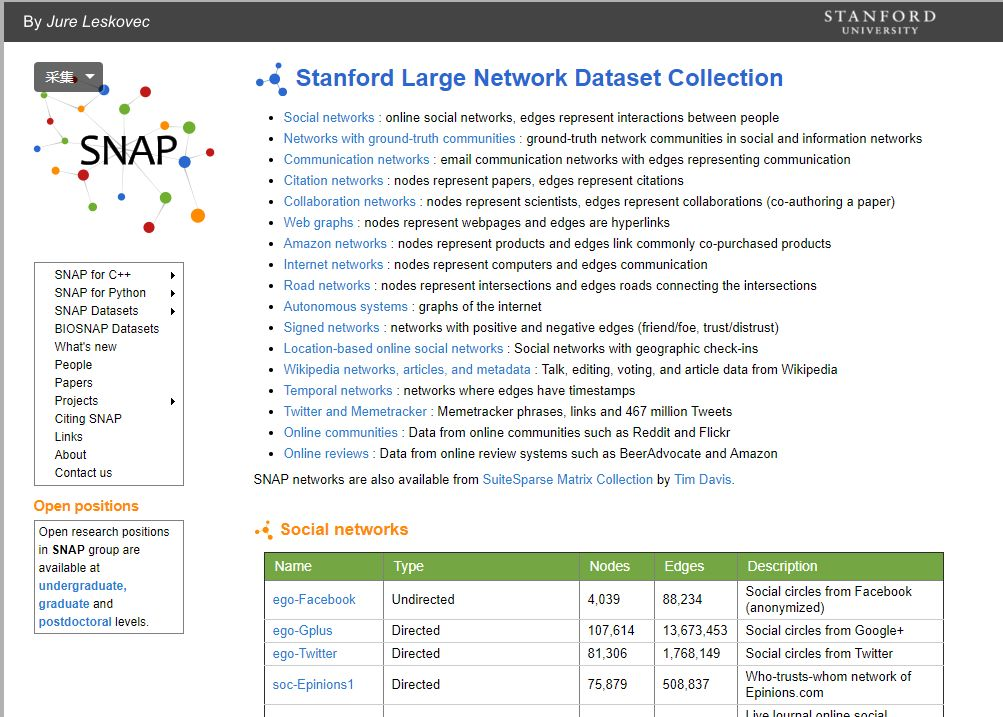Open the ego-Facebook dataset link
The image size is (1003, 717).
(x=313, y=599)
